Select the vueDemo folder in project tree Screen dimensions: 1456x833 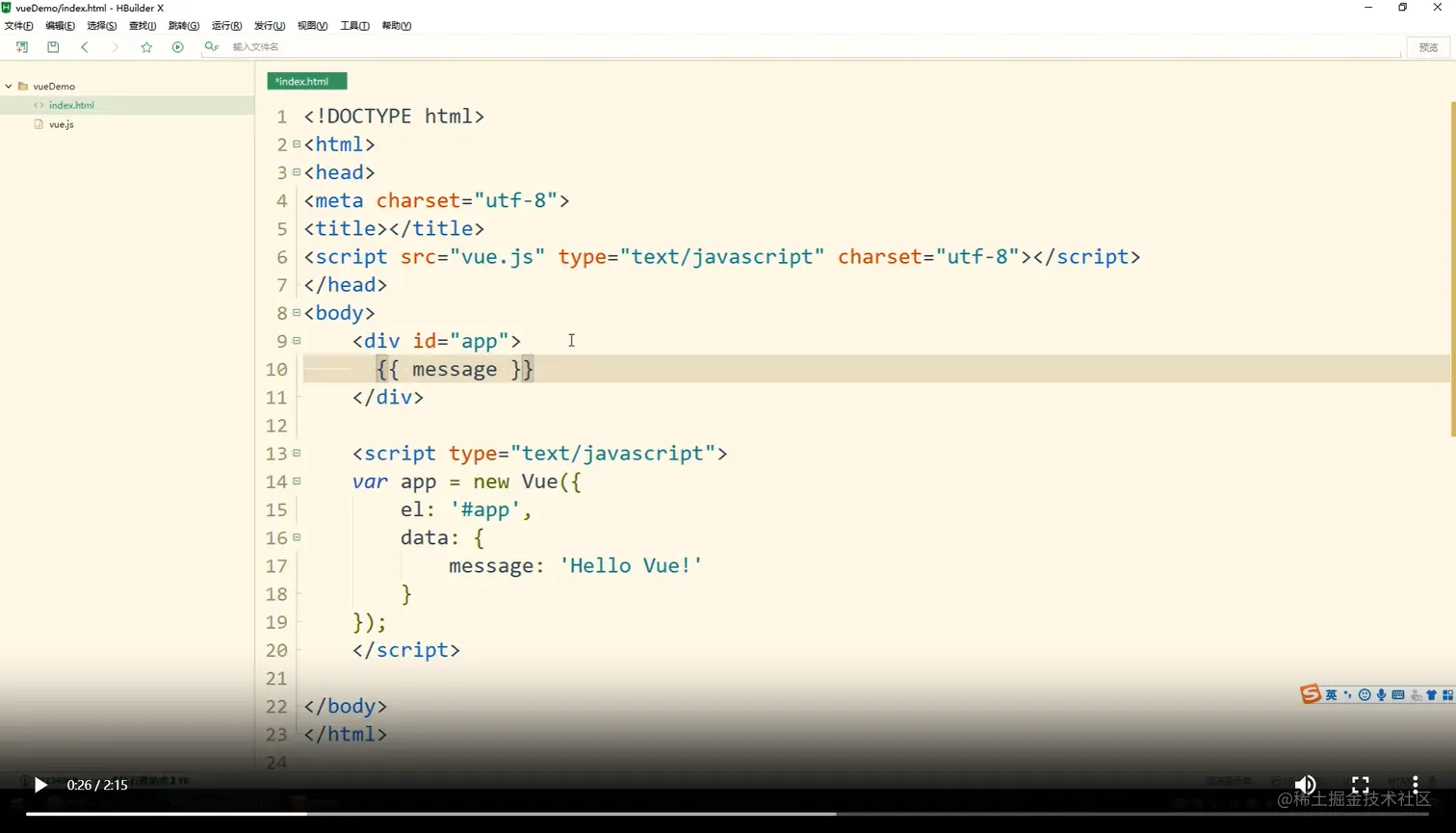click(54, 87)
